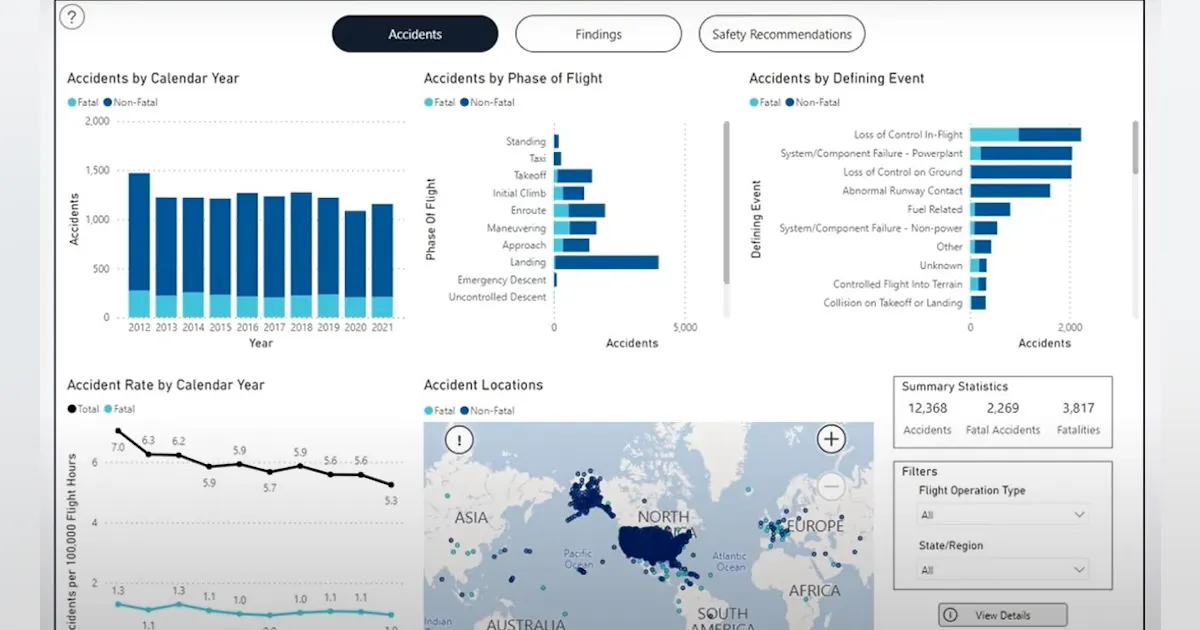Click the Loss of Control on Ground label
This screenshot has width=1200, height=630.
[x=903, y=172]
